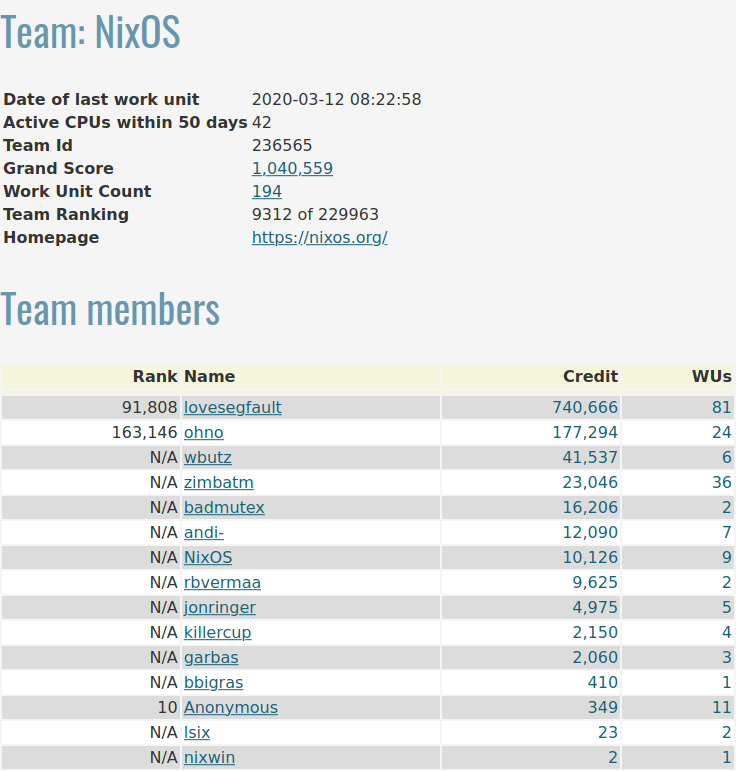This screenshot has width=736, height=771.
Task: Select credit value 9,625
Action: tap(595, 583)
